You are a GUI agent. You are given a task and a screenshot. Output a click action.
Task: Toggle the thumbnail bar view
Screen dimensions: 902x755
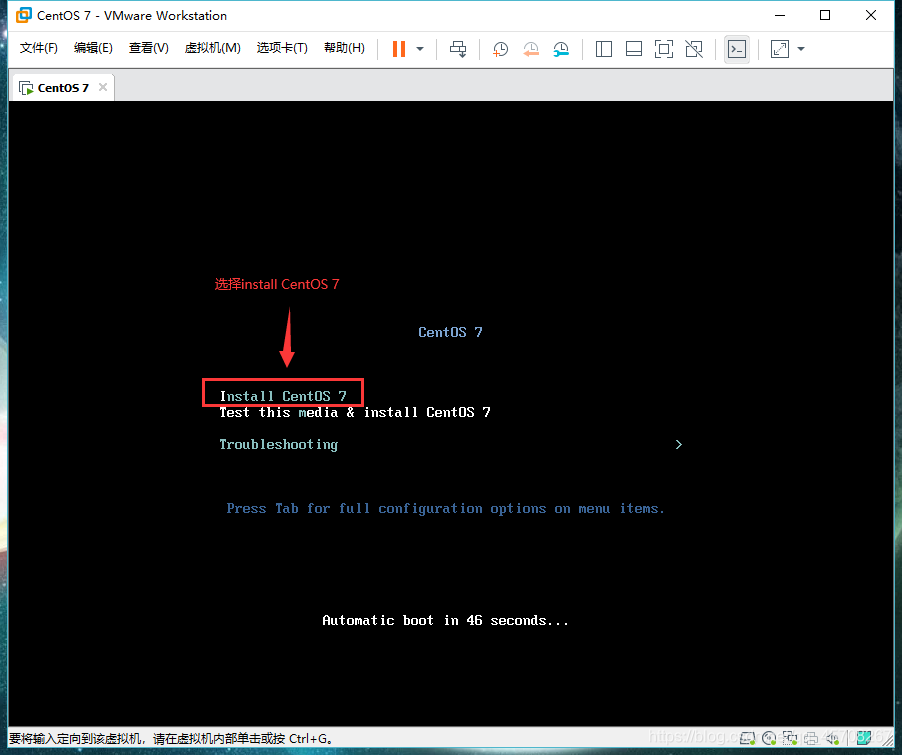coord(634,49)
